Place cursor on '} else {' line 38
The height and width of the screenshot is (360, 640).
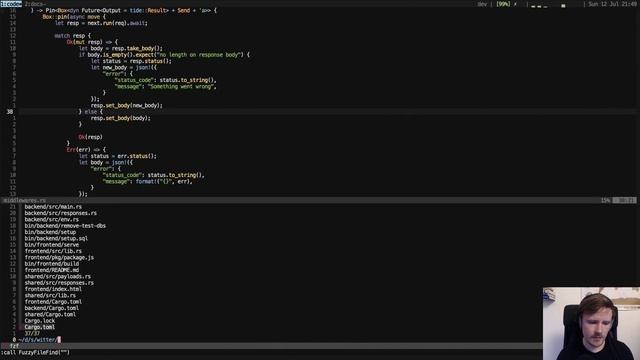pyautogui.click(x=91, y=111)
